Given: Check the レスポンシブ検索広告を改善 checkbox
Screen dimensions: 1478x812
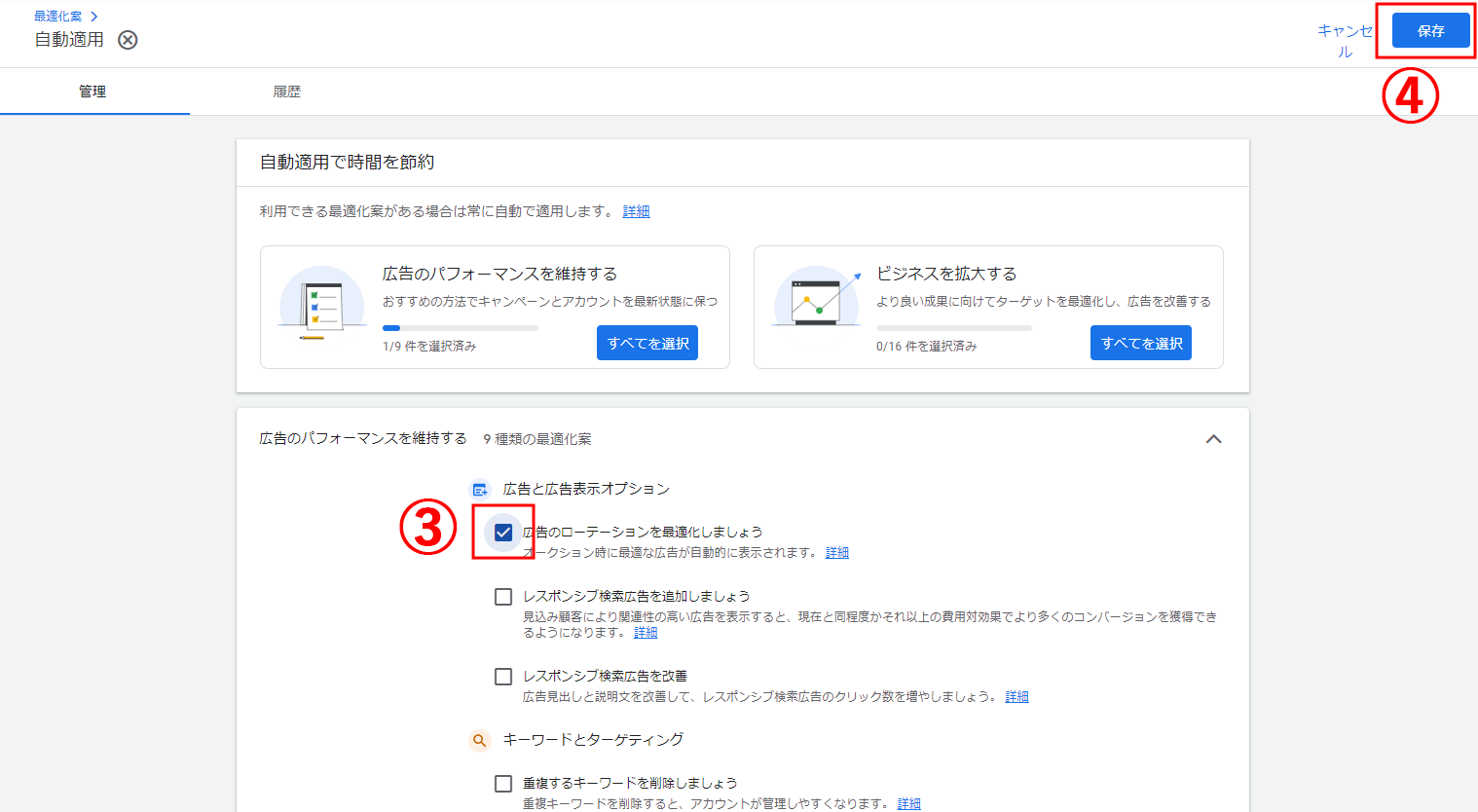Looking at the screenshot, I should point(503,677).
